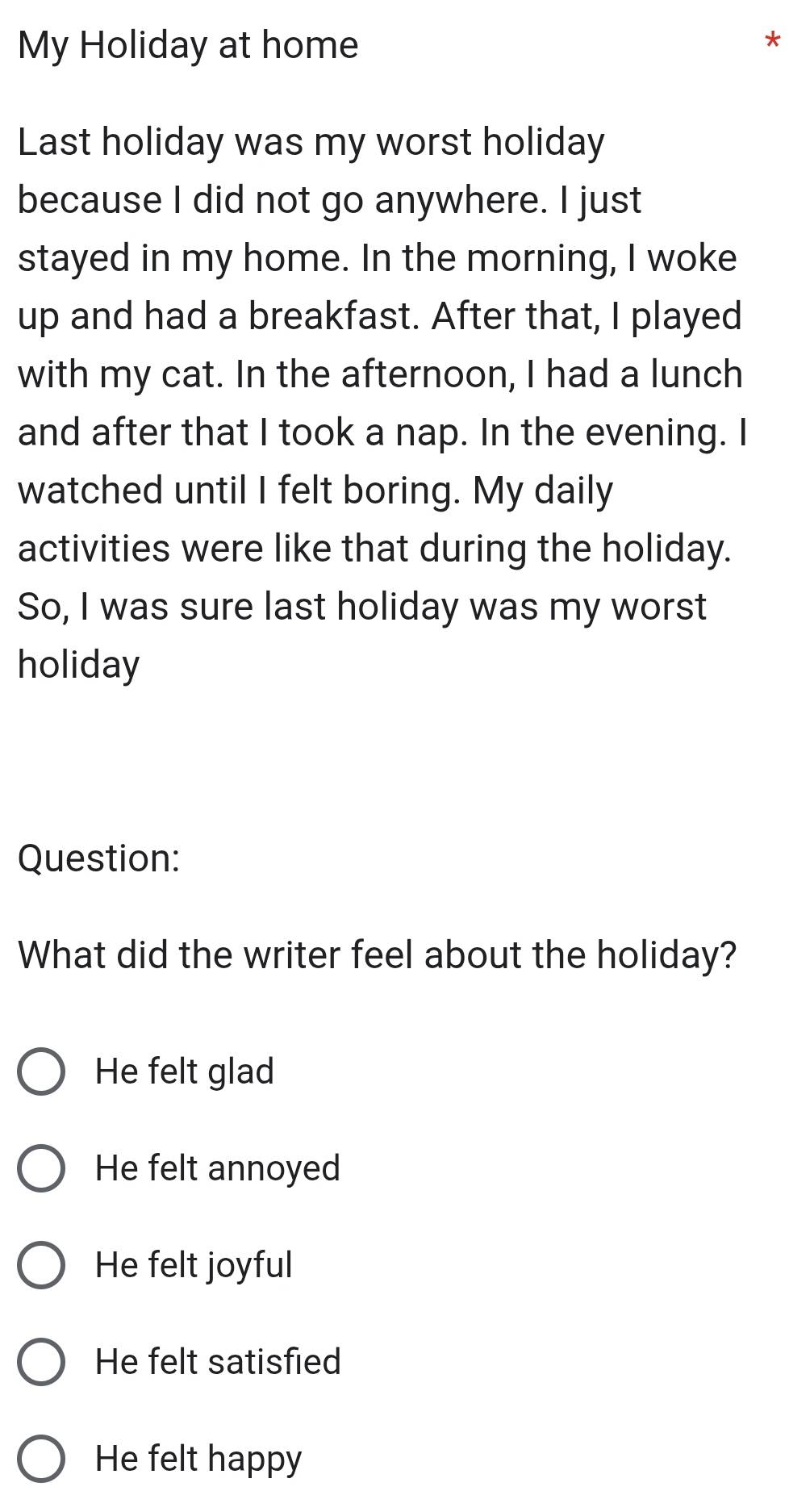Viewport: 789px width, 1512px height.
Task: Click the line 'because I did not go anywhere'
Action: pos(329,201)
